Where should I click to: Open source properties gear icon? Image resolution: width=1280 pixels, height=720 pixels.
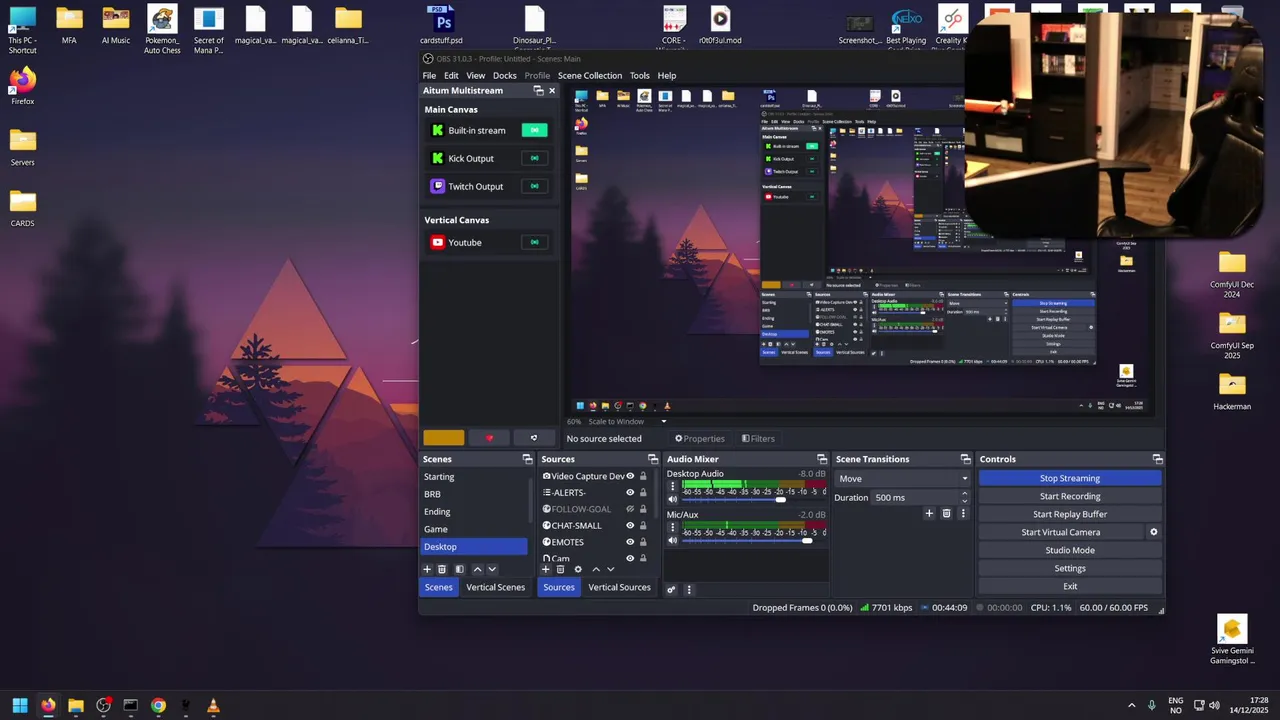(x=577, y=569)
